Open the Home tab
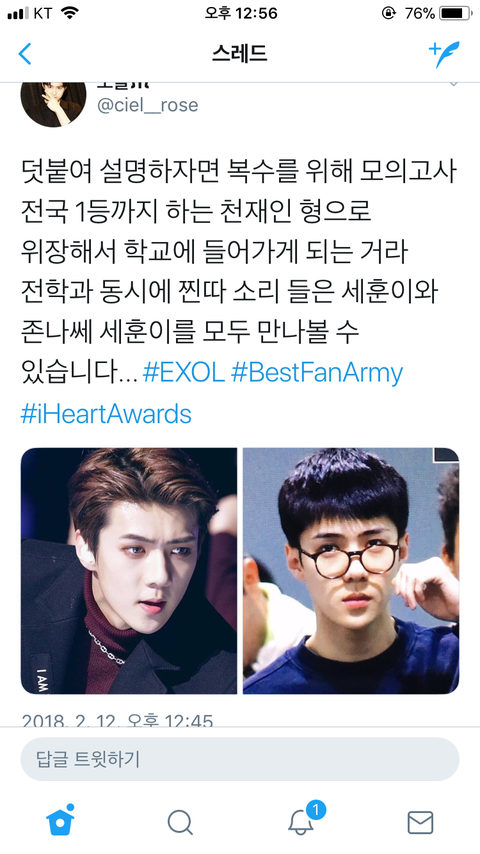Image resolution: width=480 pixels, height=854 pixels. [60, 820]
